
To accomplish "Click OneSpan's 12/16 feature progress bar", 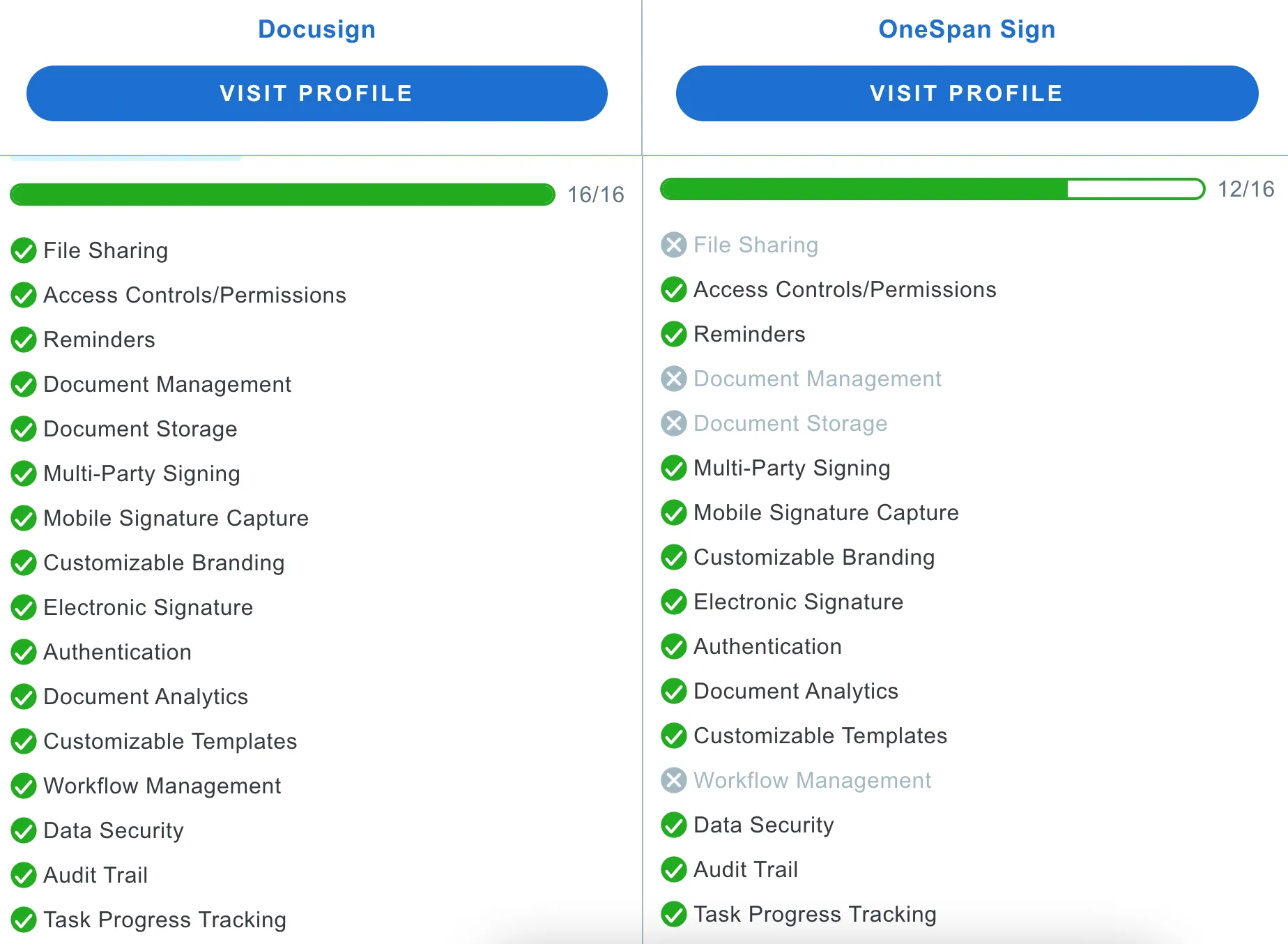I will [933, 189].
